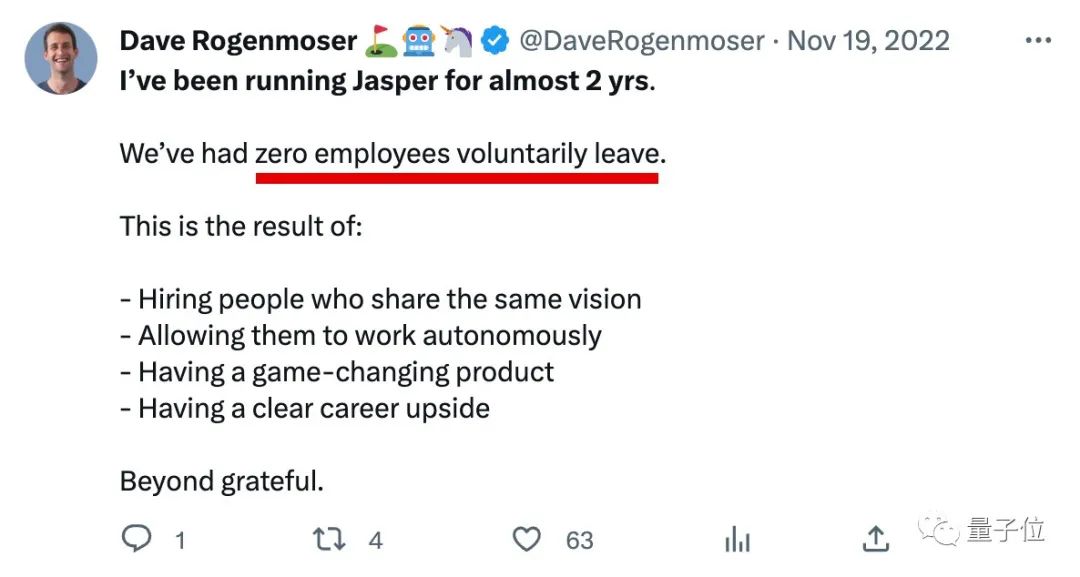Like the tweet with heart icon

tap(527, 539)
